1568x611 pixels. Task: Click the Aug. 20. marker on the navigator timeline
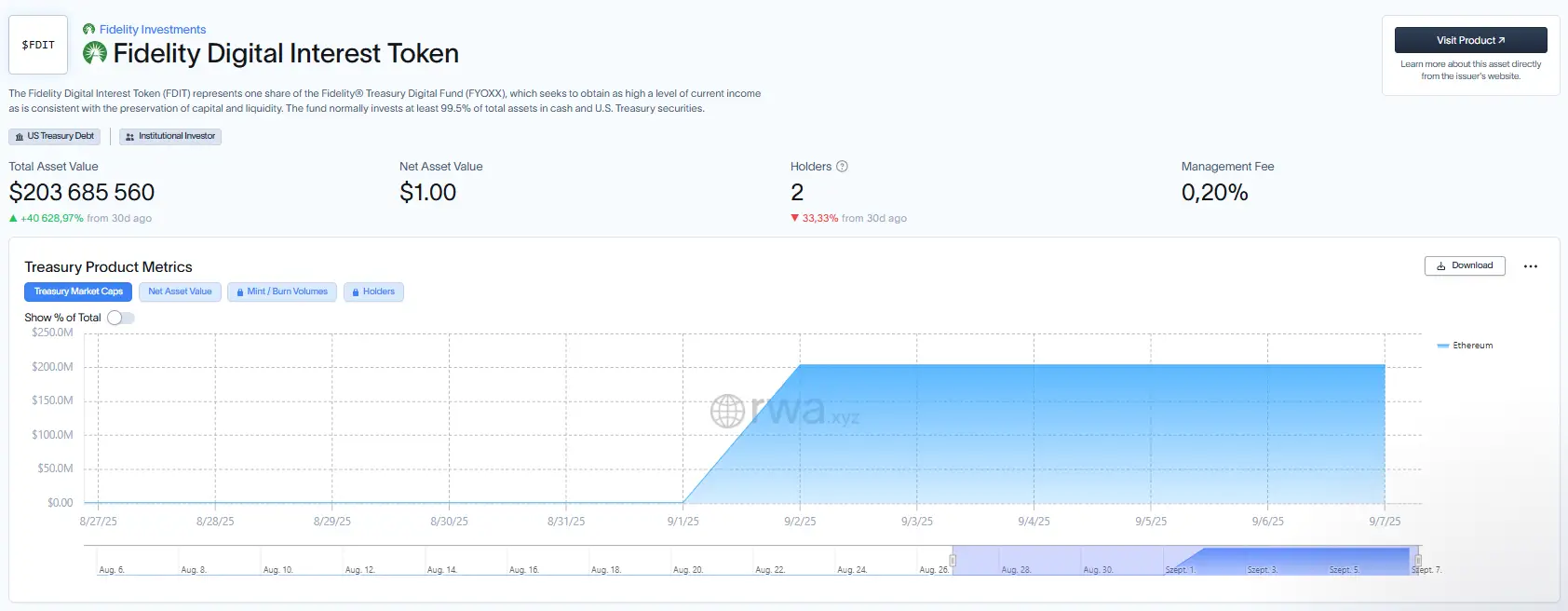pos(688,570)
